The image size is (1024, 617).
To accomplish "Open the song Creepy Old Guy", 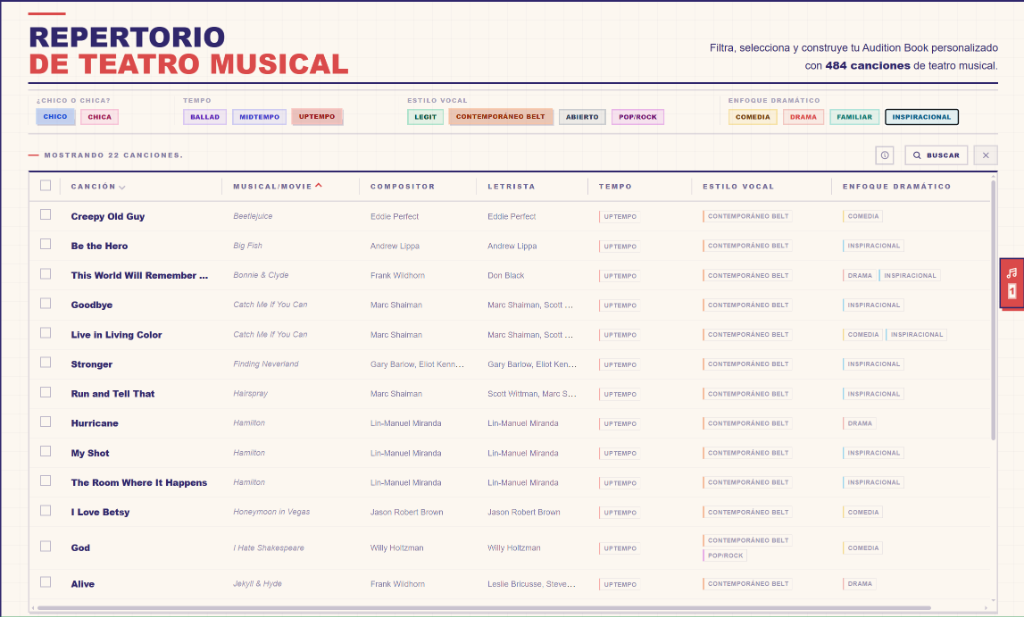I will pos(108,217).
